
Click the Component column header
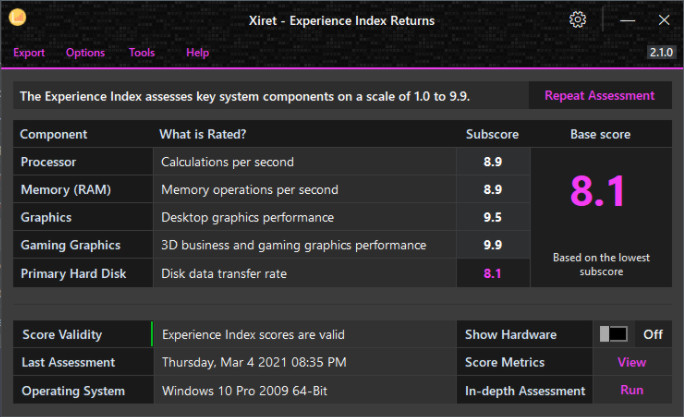53,134
